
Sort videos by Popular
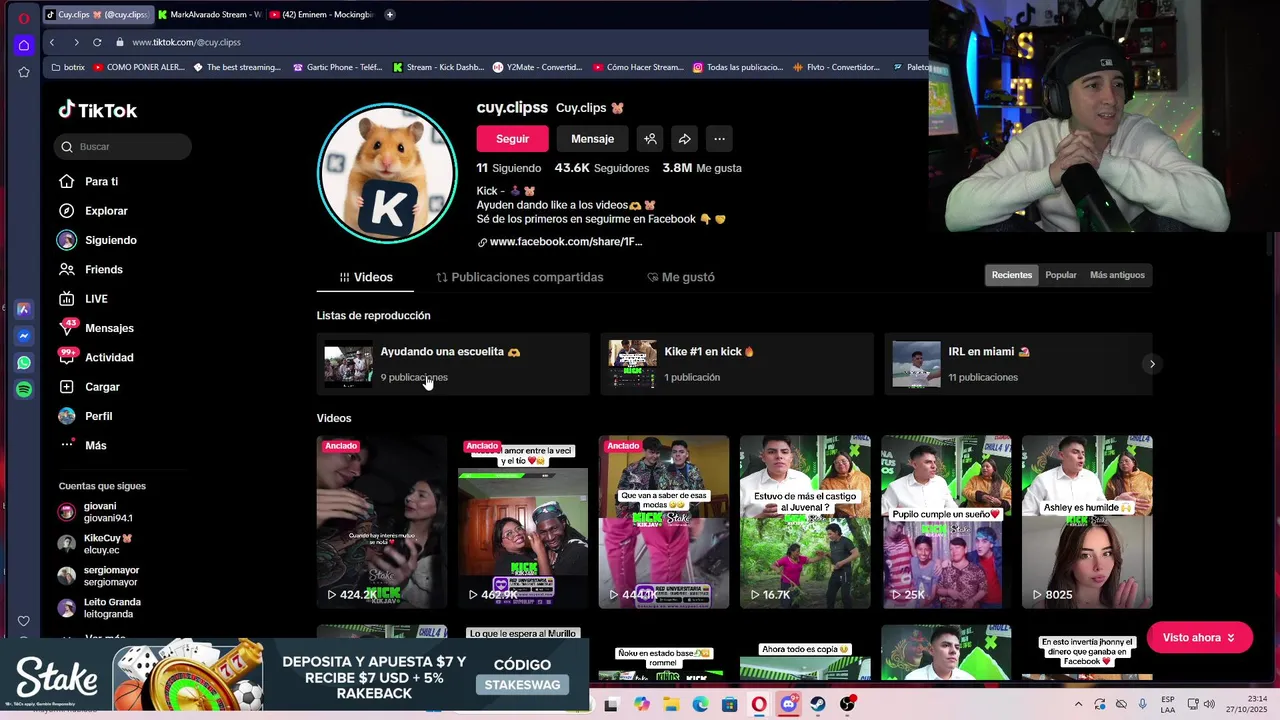(1061, 275)
